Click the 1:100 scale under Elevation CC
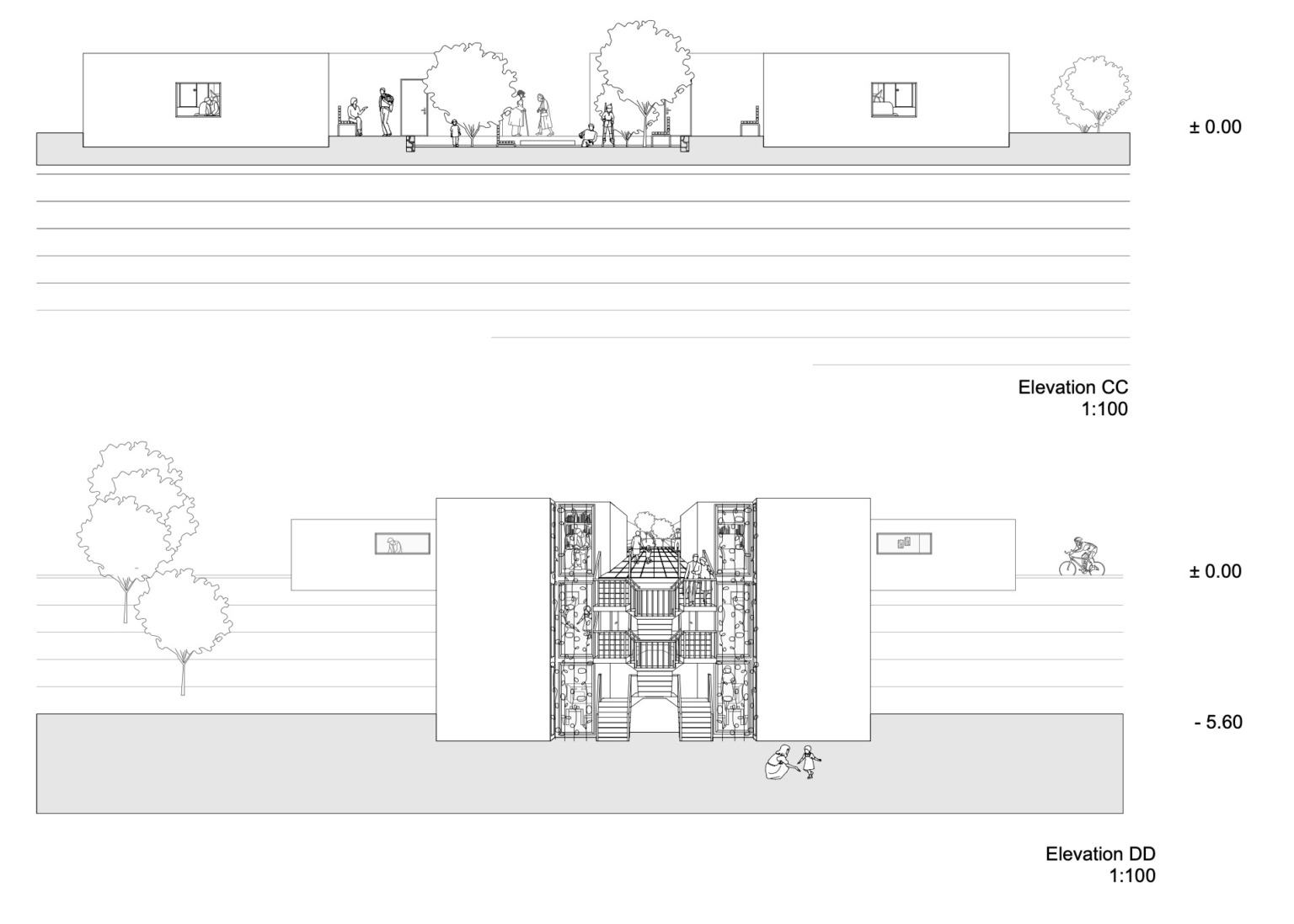This screenshot has height=924, width=1294. [x=1104, y=409]
